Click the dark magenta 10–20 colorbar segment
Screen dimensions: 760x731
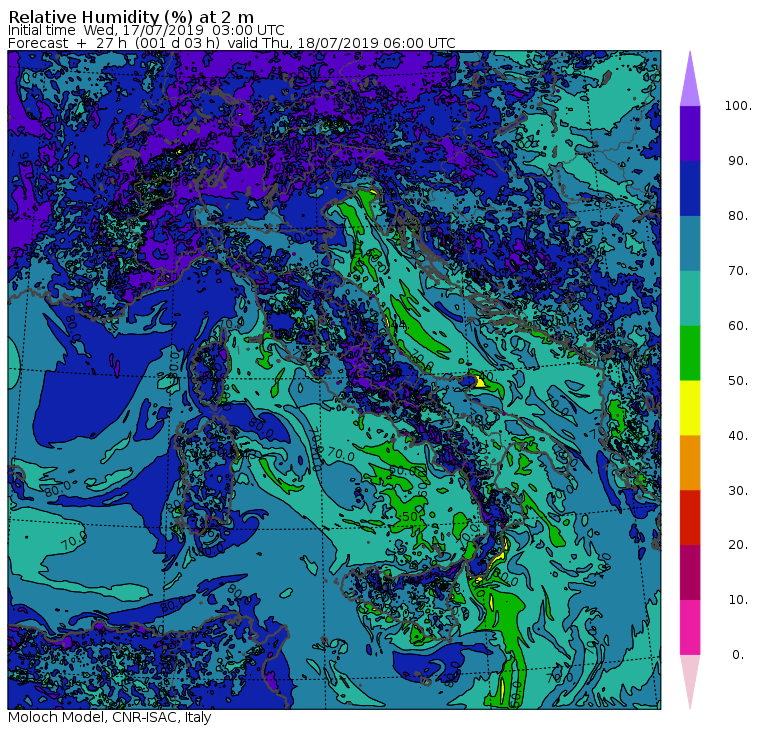[690, 573]
